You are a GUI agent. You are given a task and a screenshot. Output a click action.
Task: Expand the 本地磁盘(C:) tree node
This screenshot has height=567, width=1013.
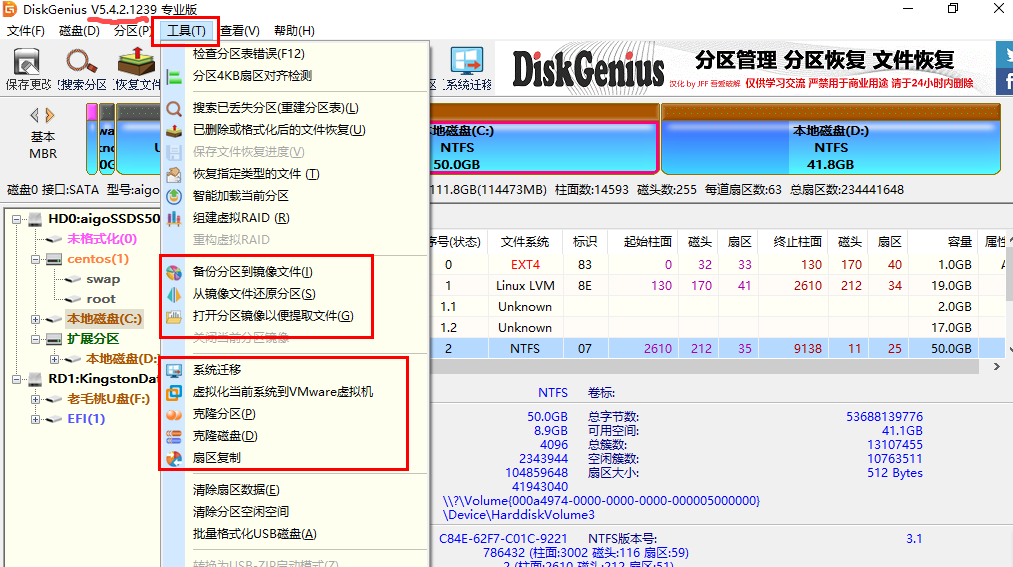[x=36, y=319]
